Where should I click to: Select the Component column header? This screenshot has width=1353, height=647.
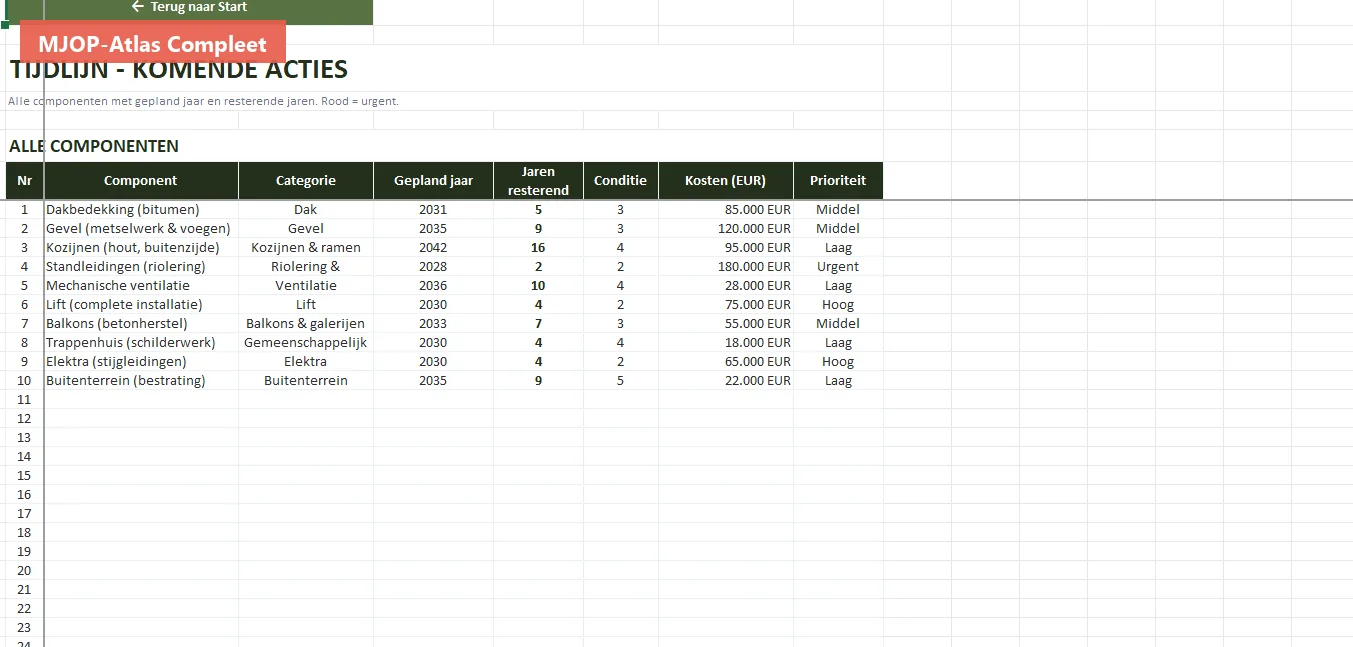141,181
